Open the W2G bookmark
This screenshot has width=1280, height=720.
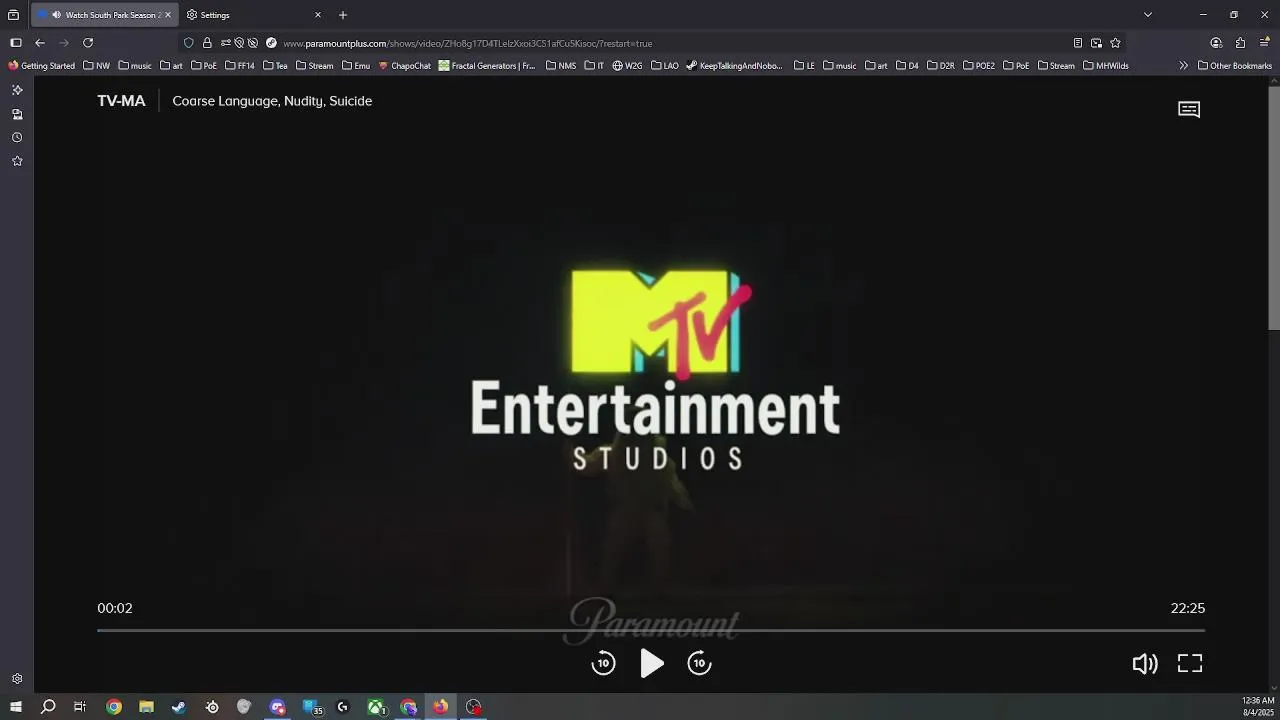tap(627, 66)
